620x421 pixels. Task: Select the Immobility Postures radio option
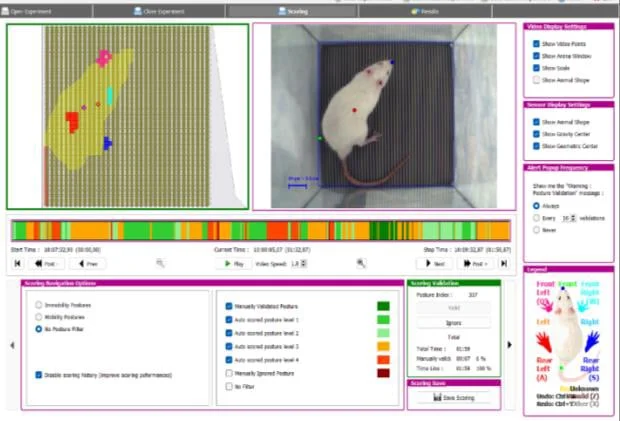[39, 304]
